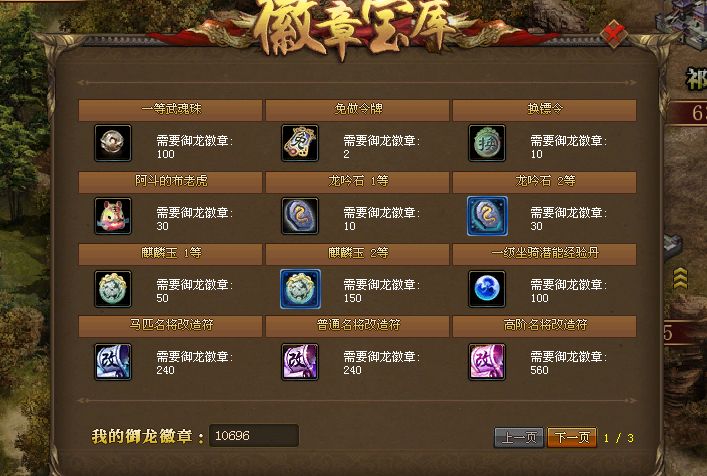707x476 pixels.
Task: Click the 上一页 previous page button
Action: 519,437
